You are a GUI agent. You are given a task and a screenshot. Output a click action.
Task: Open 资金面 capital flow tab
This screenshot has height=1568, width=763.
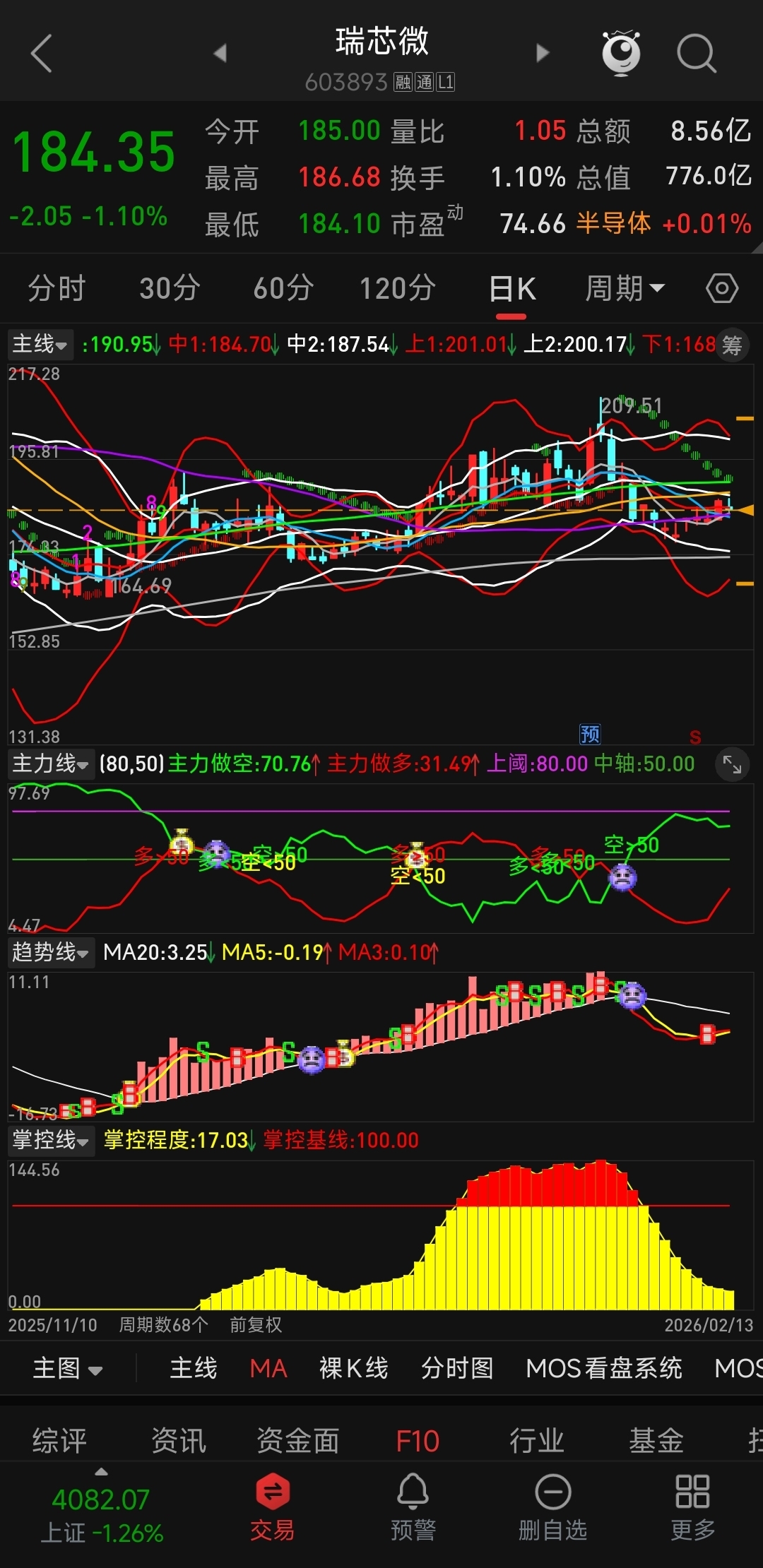point(298,1441)
